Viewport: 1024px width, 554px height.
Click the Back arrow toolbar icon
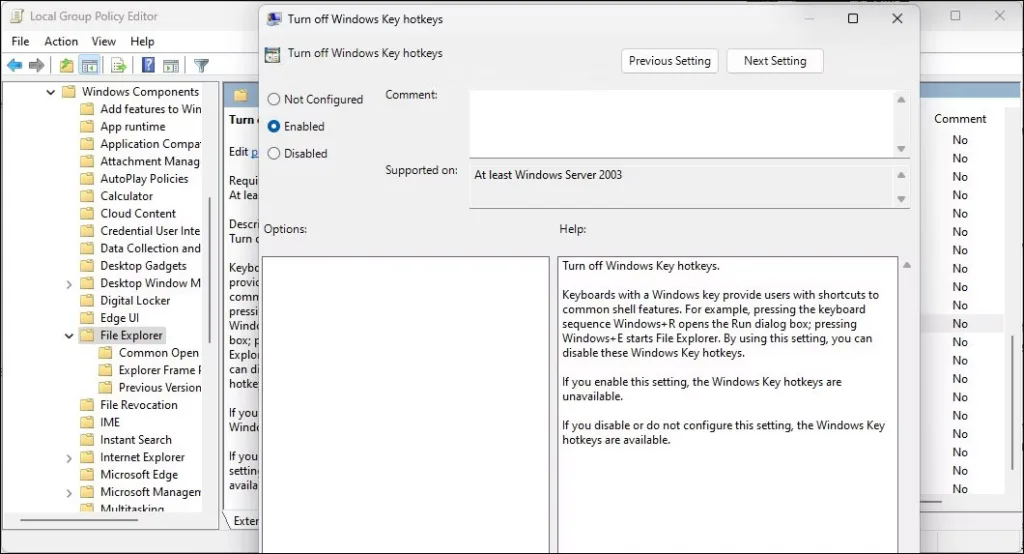pyautogui.click(x=14, y=65)
